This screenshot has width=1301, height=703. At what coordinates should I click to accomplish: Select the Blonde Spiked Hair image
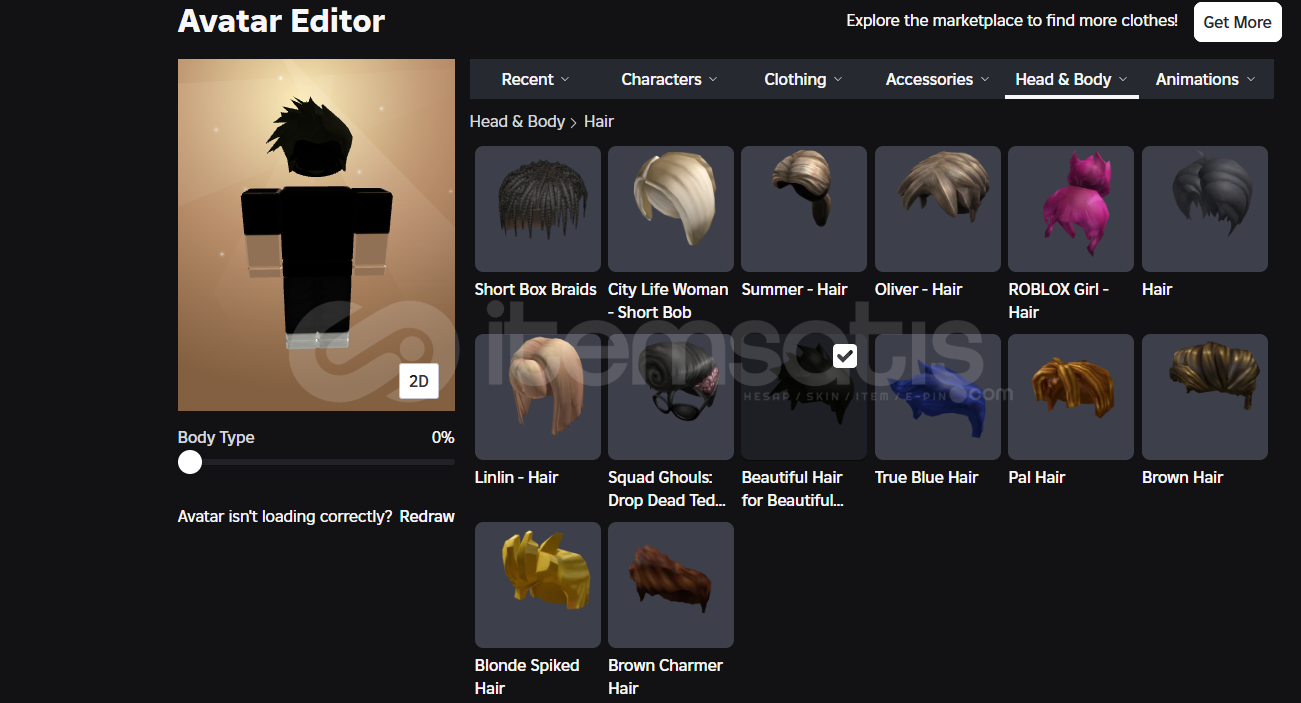pos(538,585)
